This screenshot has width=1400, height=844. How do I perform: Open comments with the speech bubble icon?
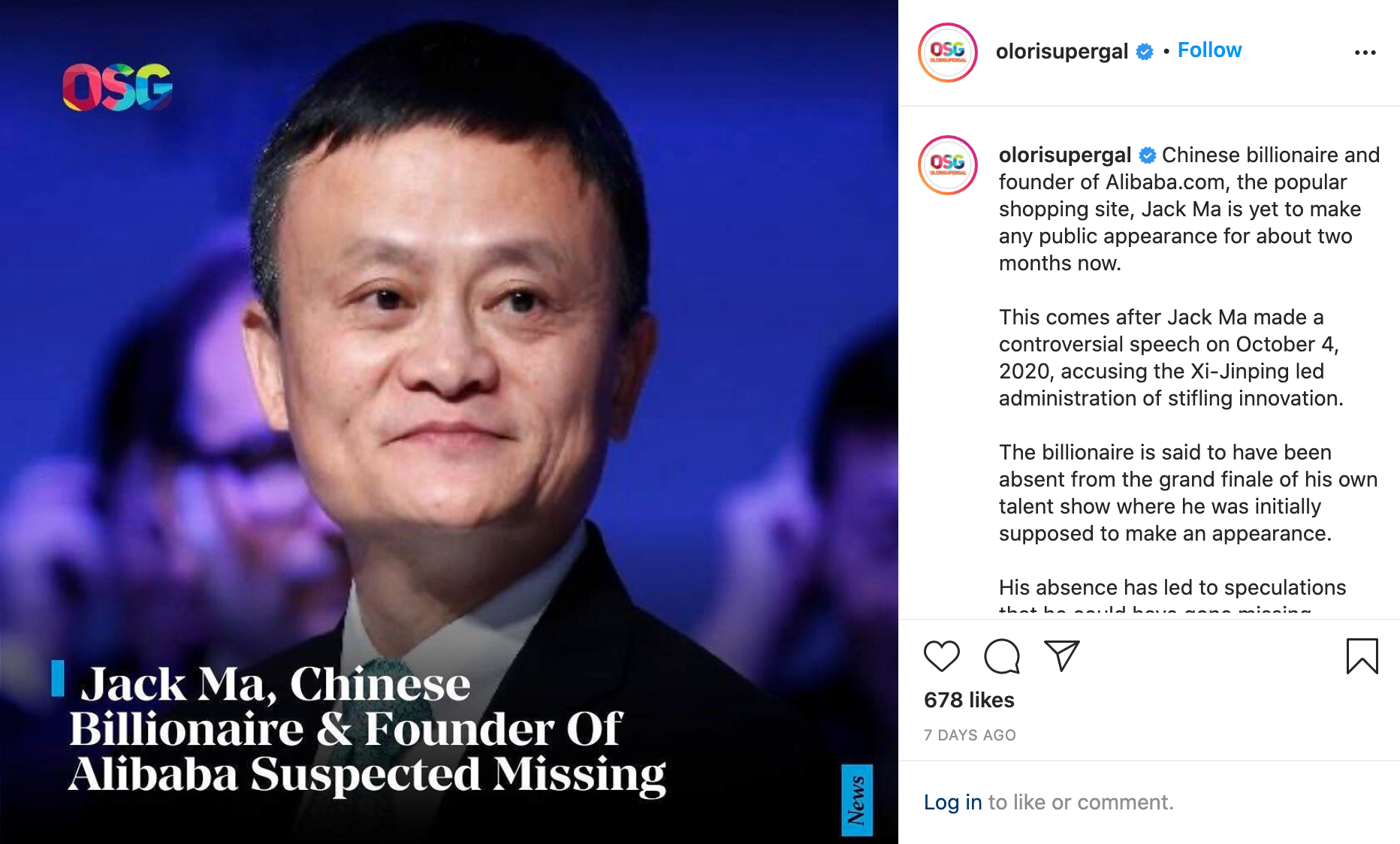tap(1002, 656)
